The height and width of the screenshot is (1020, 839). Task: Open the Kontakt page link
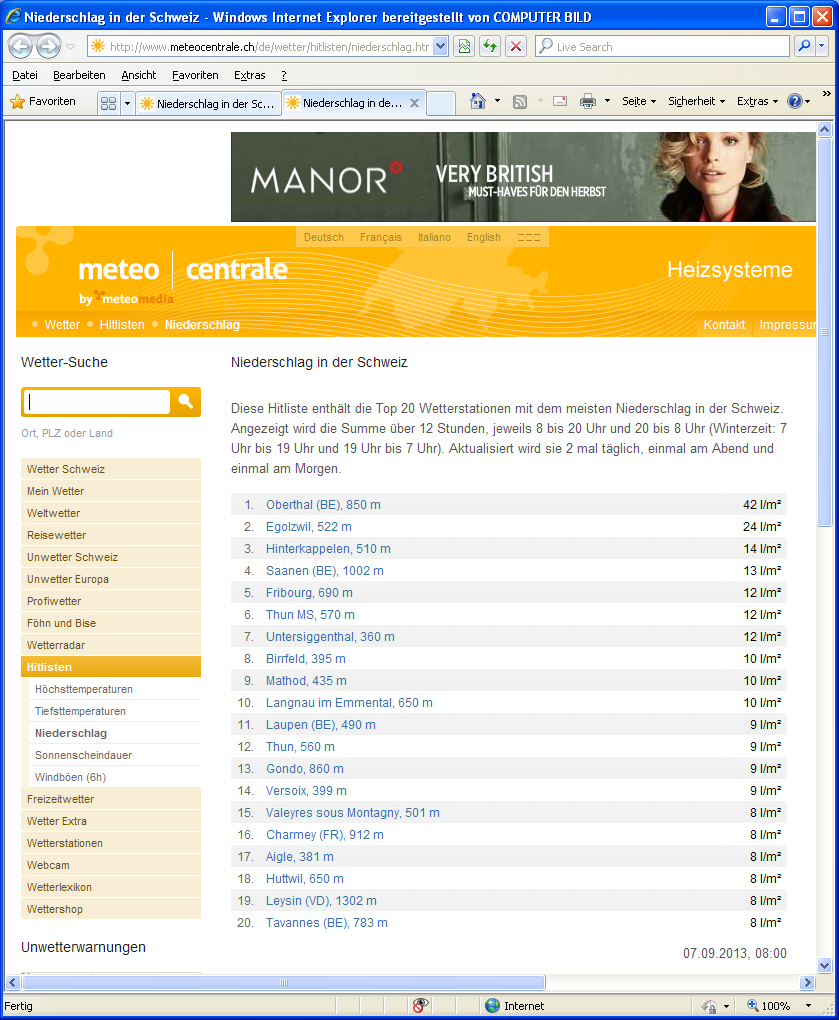pyautogui.click(x=724, y=325)
